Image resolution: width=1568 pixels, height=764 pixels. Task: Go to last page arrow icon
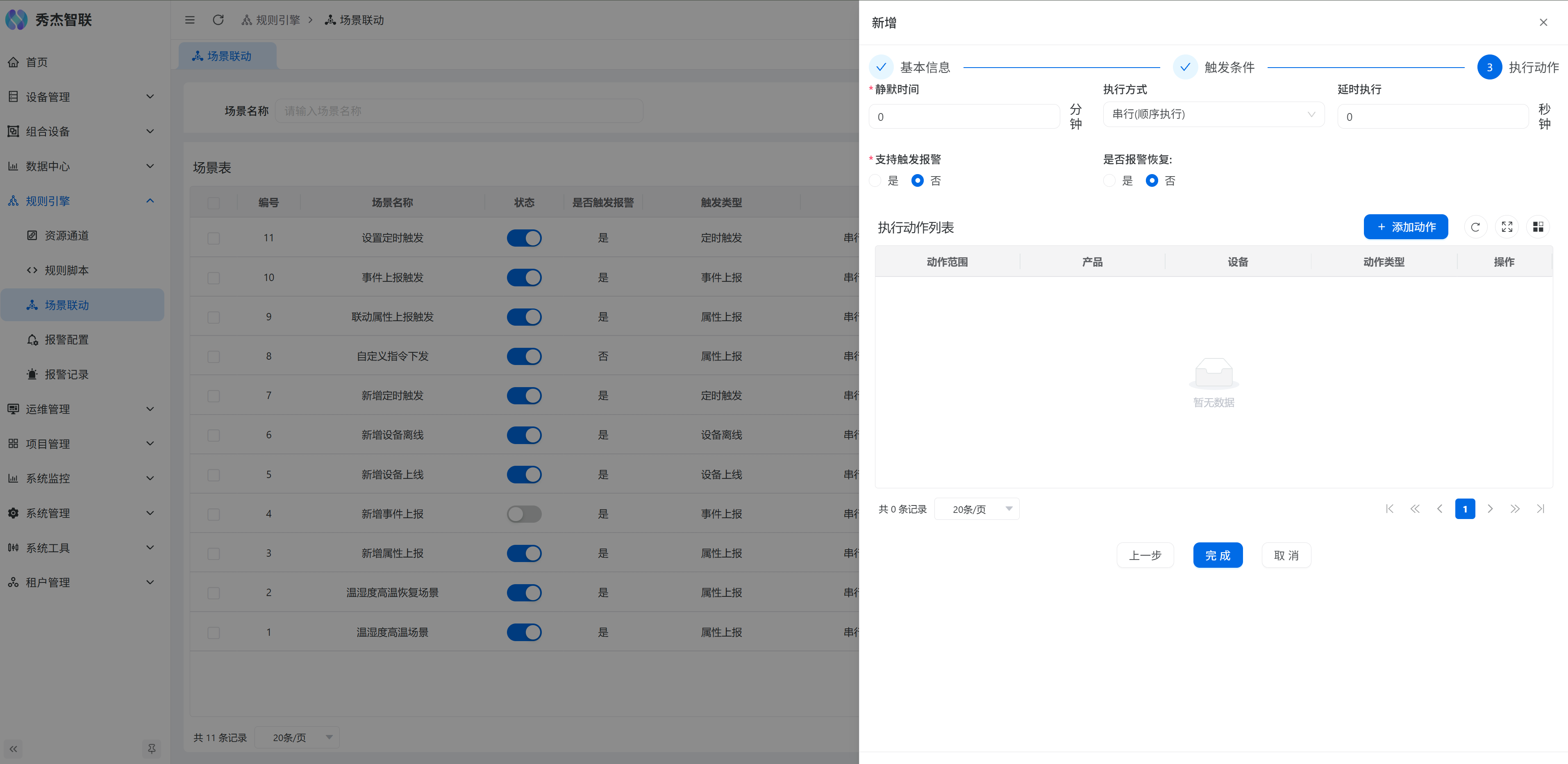[x=1540, y=508]
